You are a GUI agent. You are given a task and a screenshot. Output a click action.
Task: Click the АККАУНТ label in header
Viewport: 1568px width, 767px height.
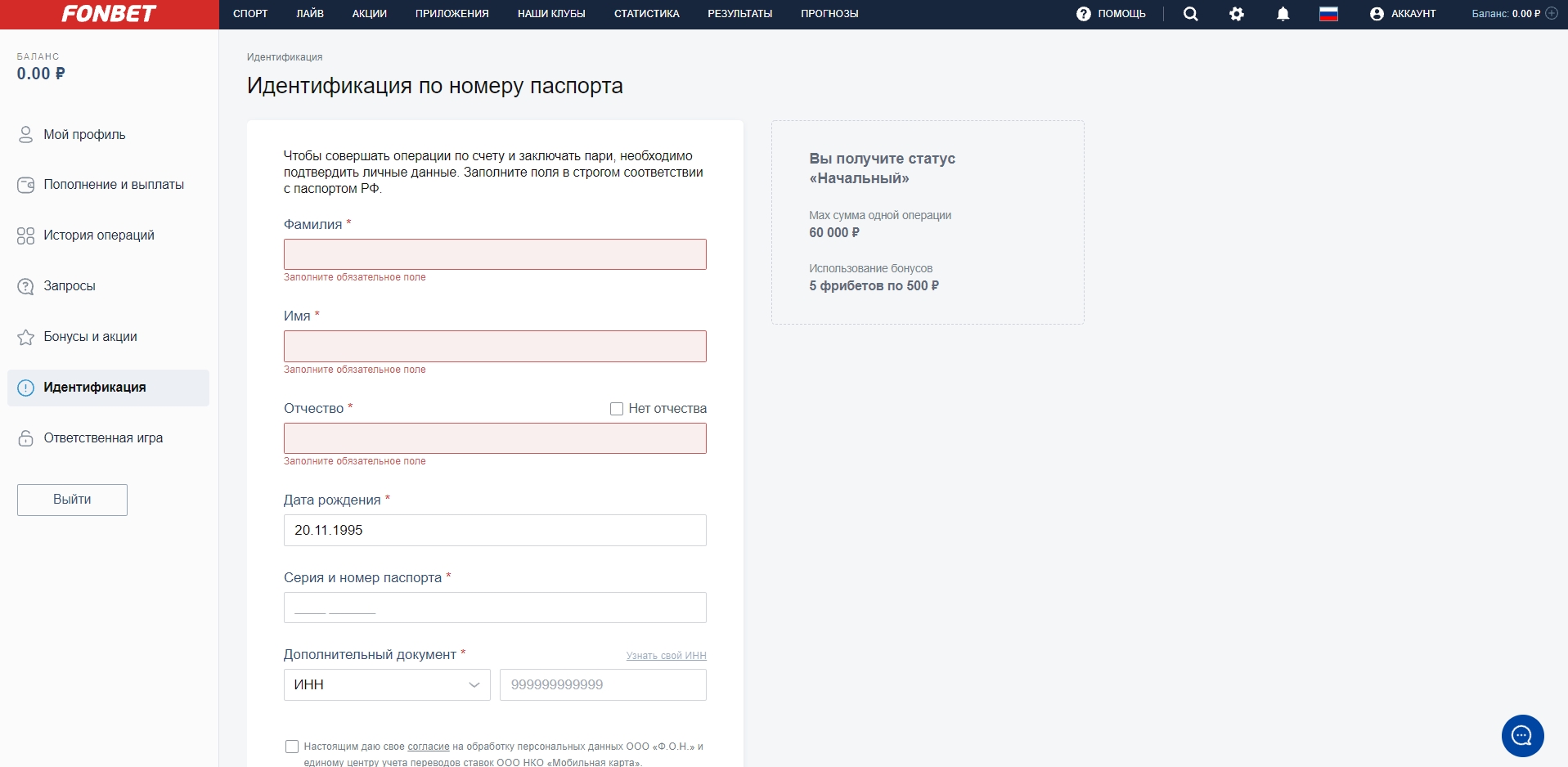[1413, 14]
